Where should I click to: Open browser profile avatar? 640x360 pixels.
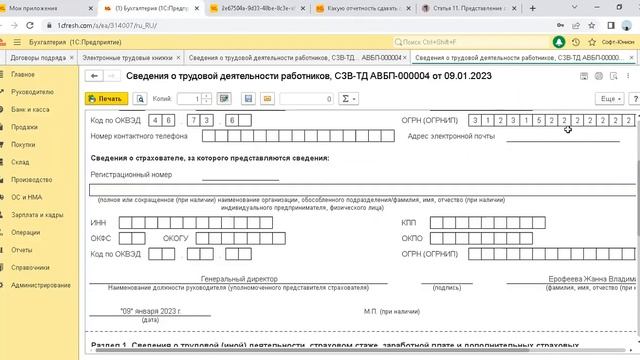(x=627, y=25)
